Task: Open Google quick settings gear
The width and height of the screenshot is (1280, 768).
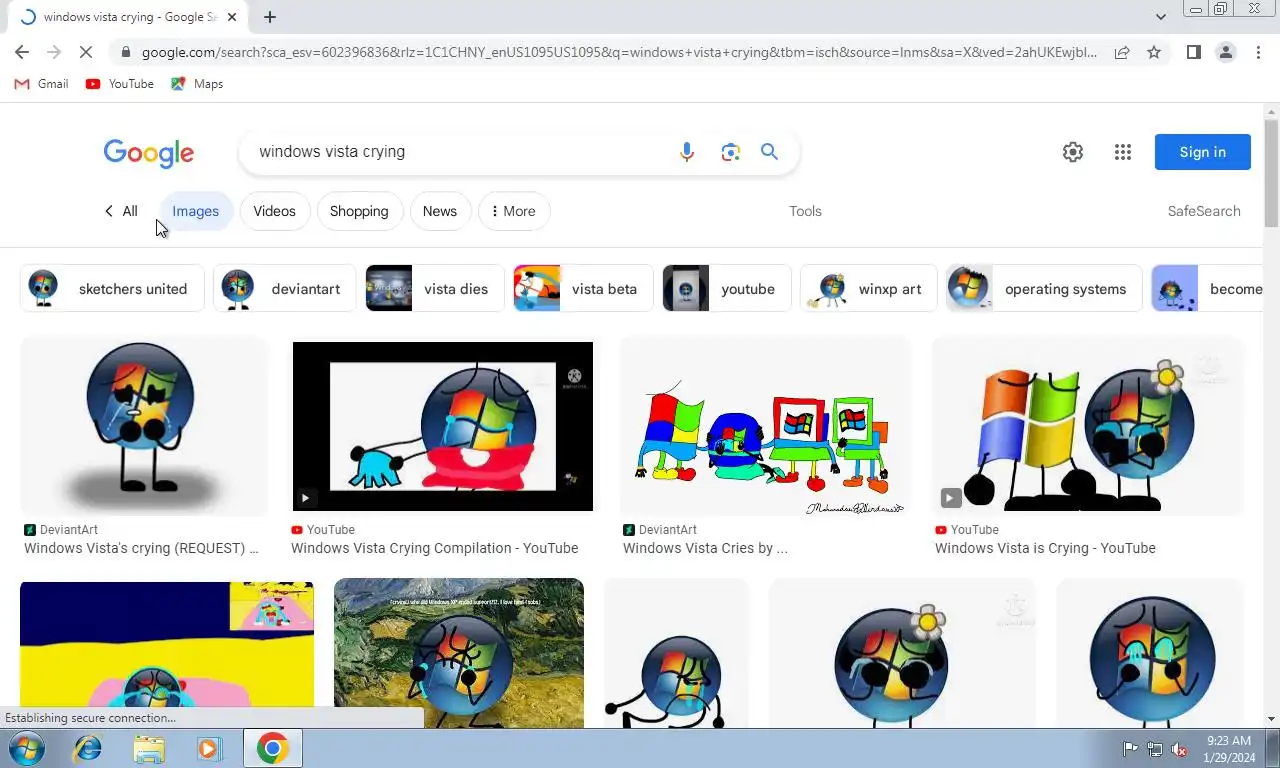Action: tap(1073, 152)
